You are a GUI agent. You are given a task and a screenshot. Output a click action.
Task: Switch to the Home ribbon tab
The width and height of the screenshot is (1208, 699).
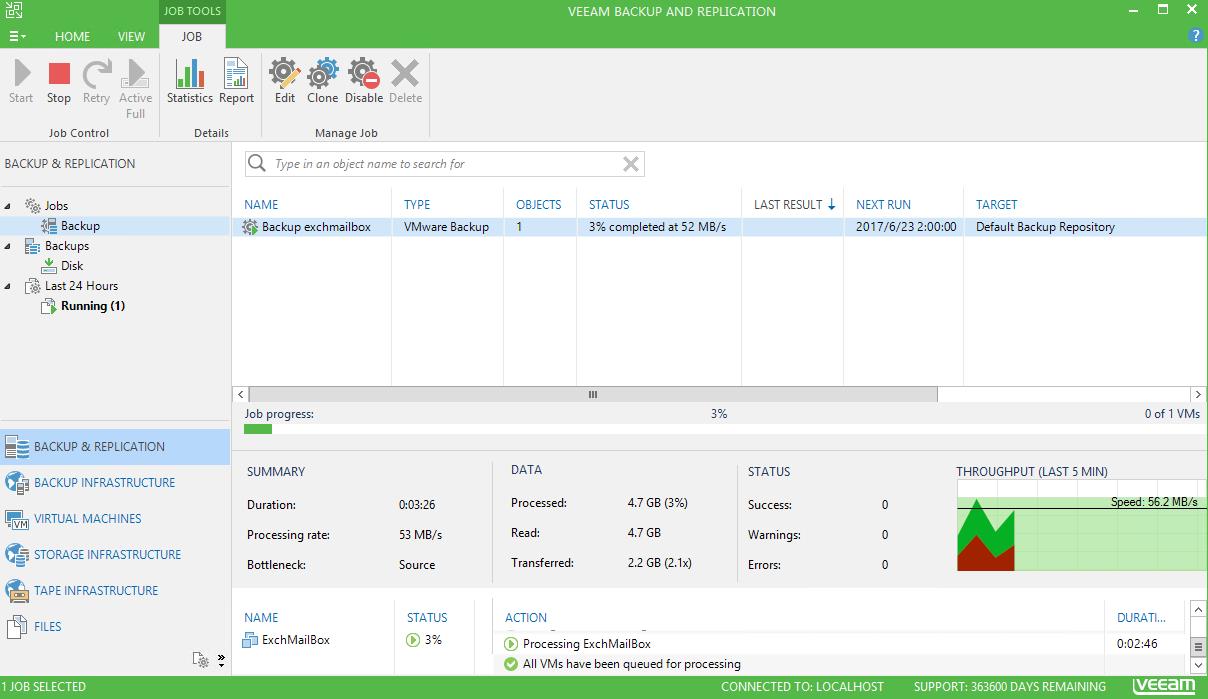click(x=72, y=36)
